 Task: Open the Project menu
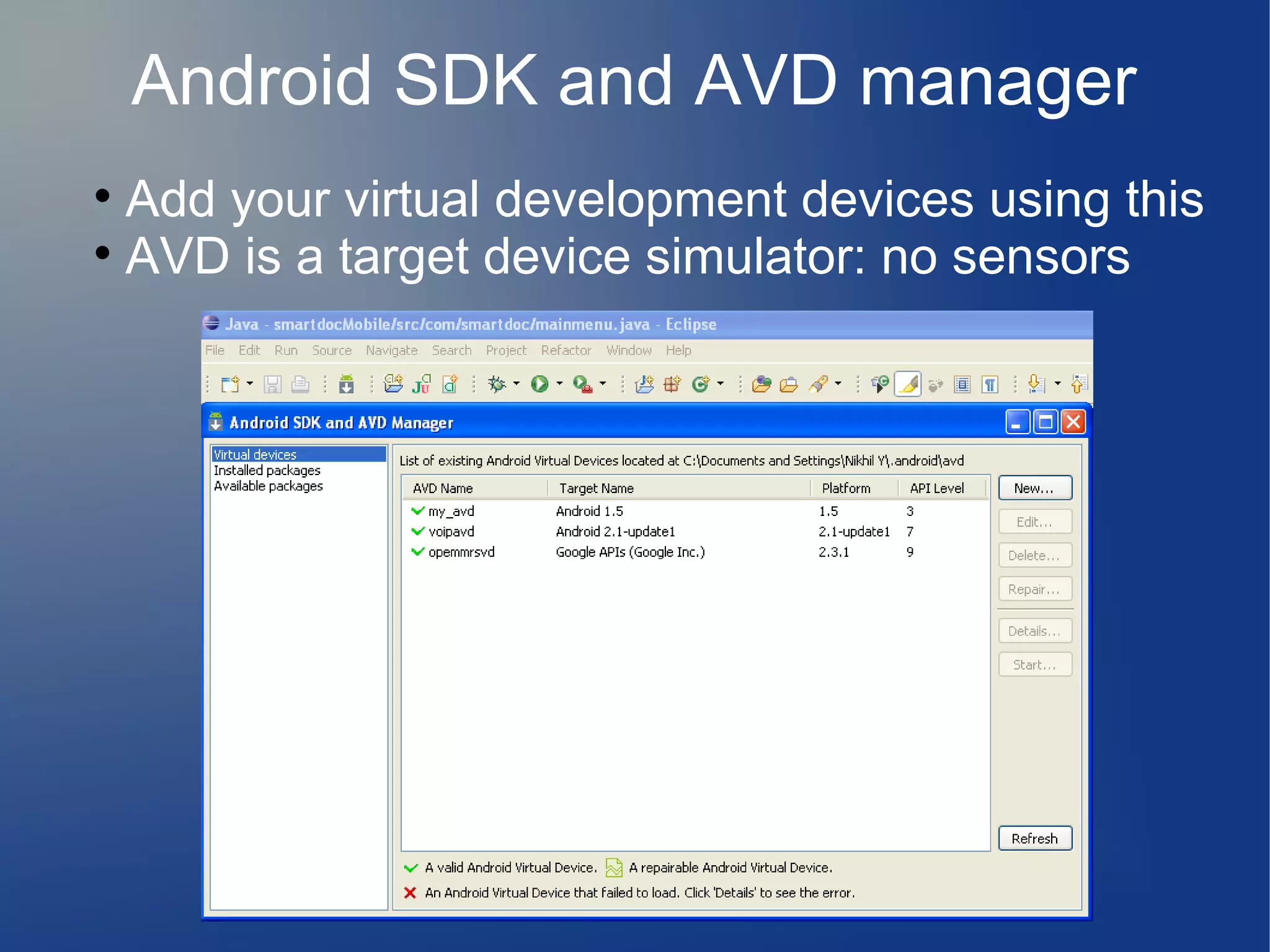tap(506, 351)
